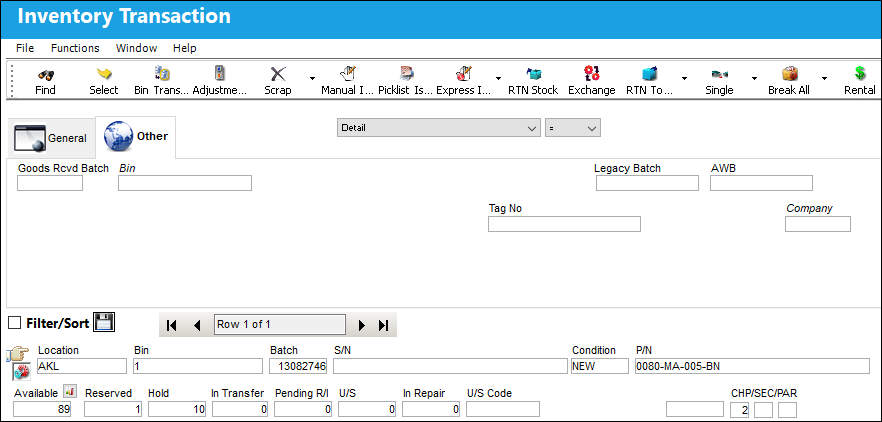Click the Available field showing 89
This screenshot has height=422, width=882.
pyautogui.click(x=42, y=409)
